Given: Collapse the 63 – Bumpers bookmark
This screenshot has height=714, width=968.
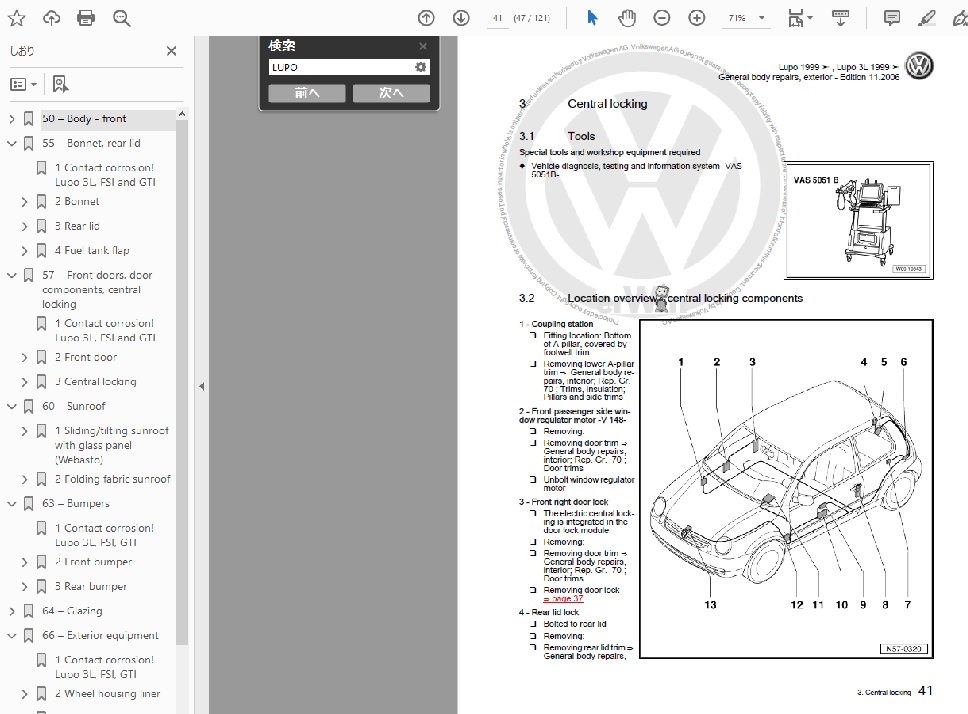Looking at the screenshot, I should [11, 504].
